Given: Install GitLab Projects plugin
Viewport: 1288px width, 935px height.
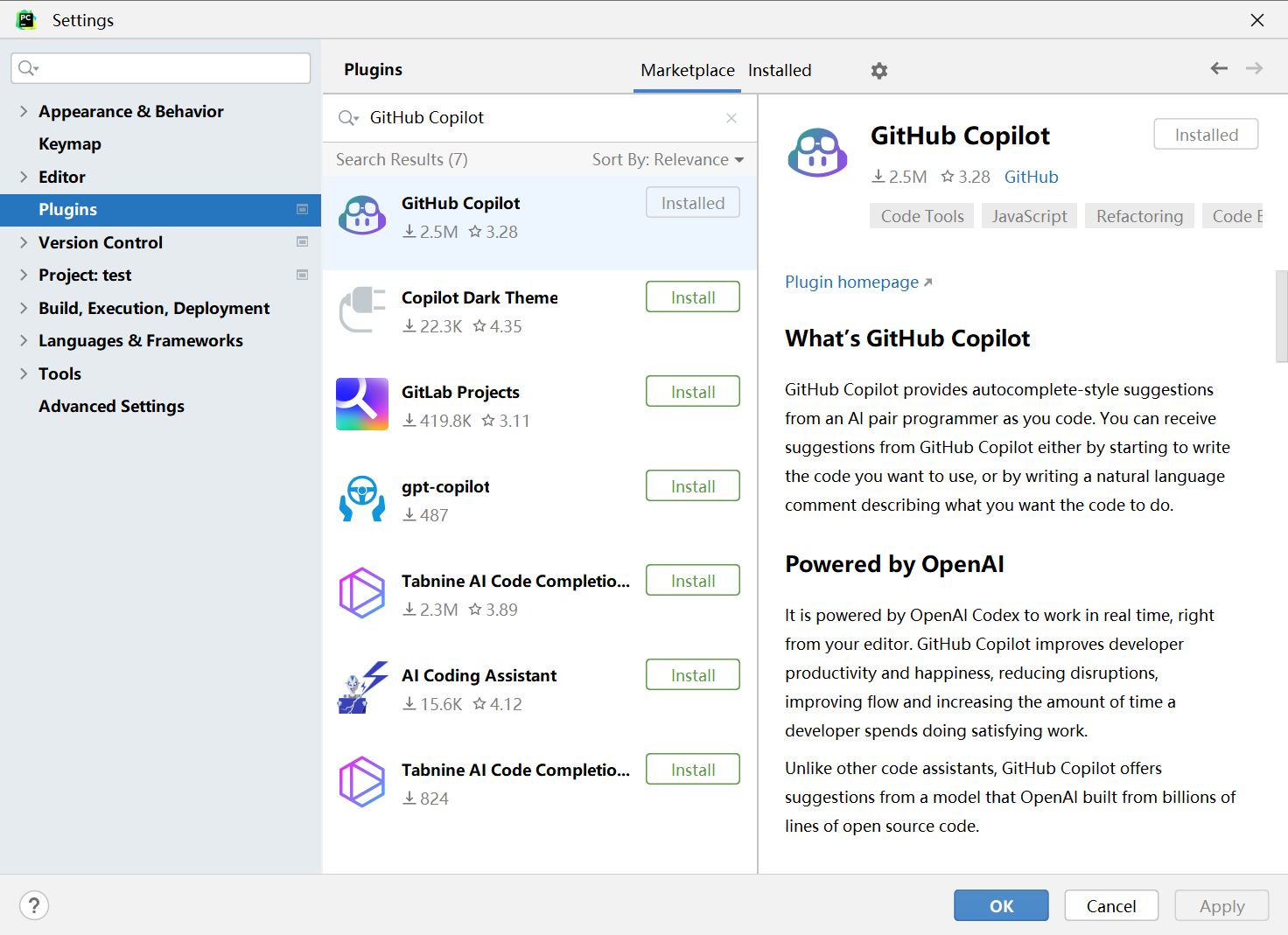Looking at the screenshot, I should [693, 392].
